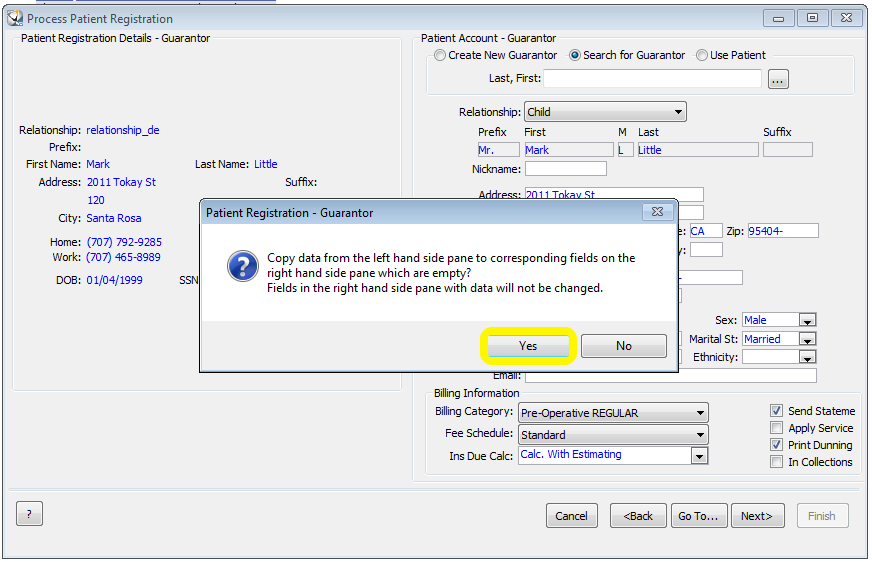Click the question mark help button

coord(29,514)
